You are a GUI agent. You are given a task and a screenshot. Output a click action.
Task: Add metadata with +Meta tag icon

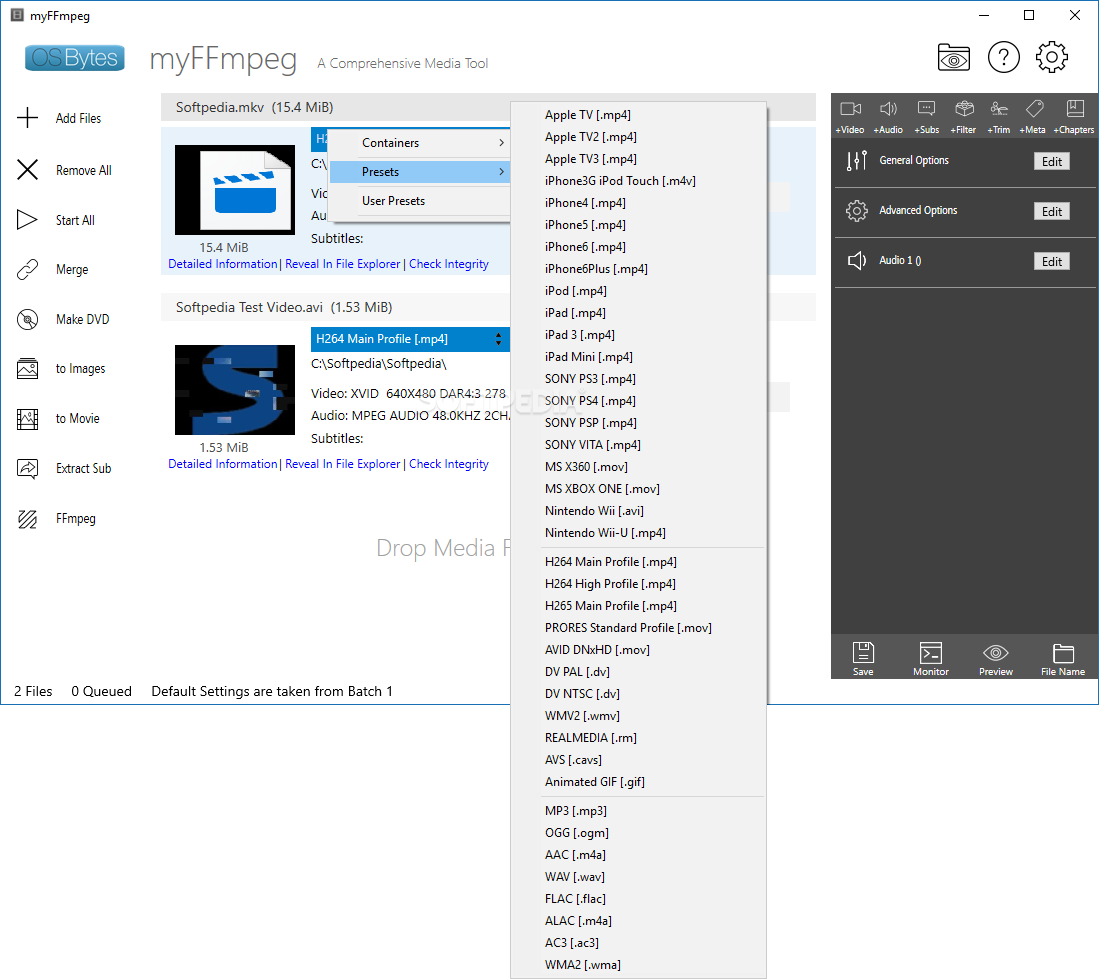(x=1033, y=117)
